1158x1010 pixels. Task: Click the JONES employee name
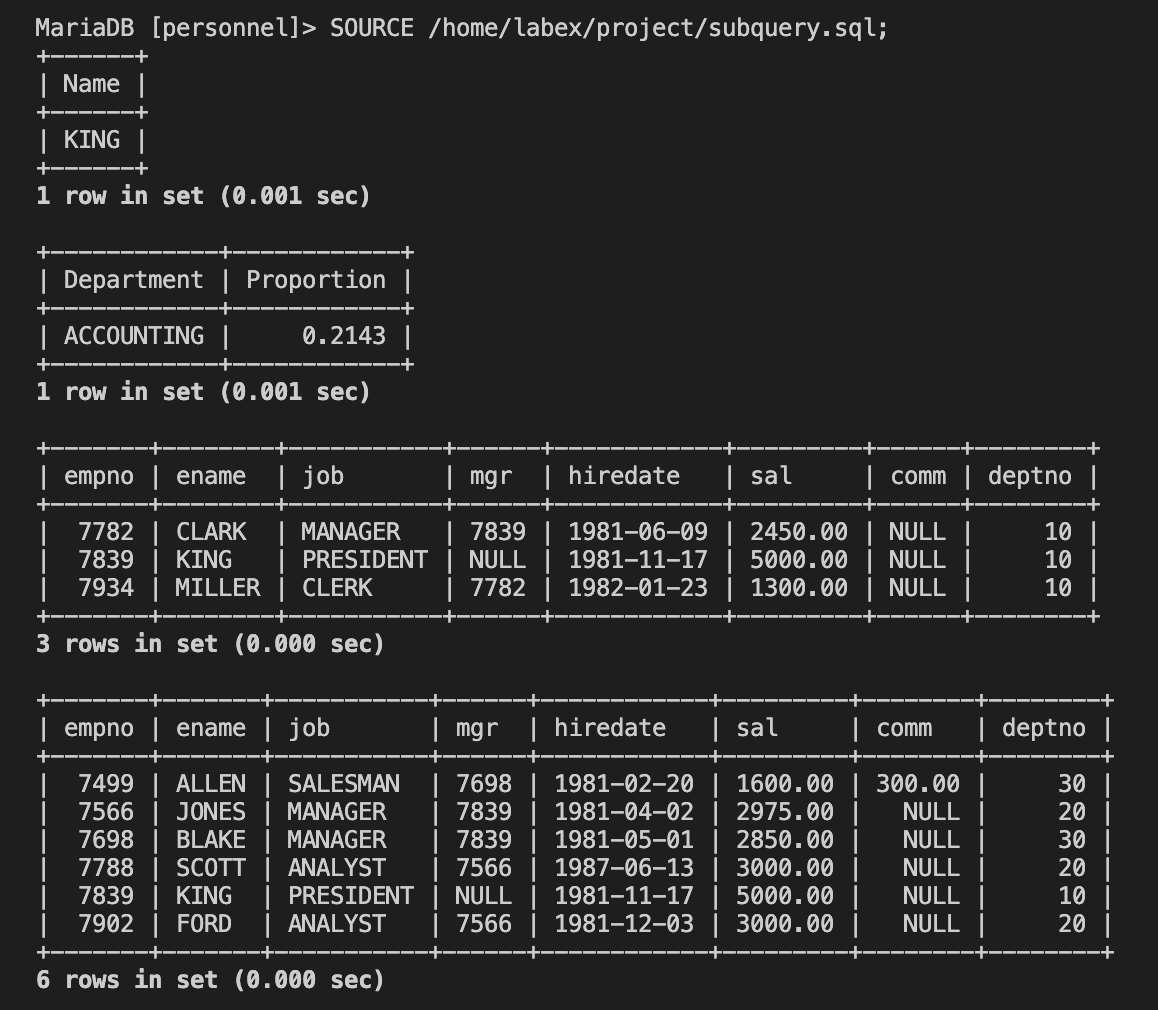(x=211, y=812)
